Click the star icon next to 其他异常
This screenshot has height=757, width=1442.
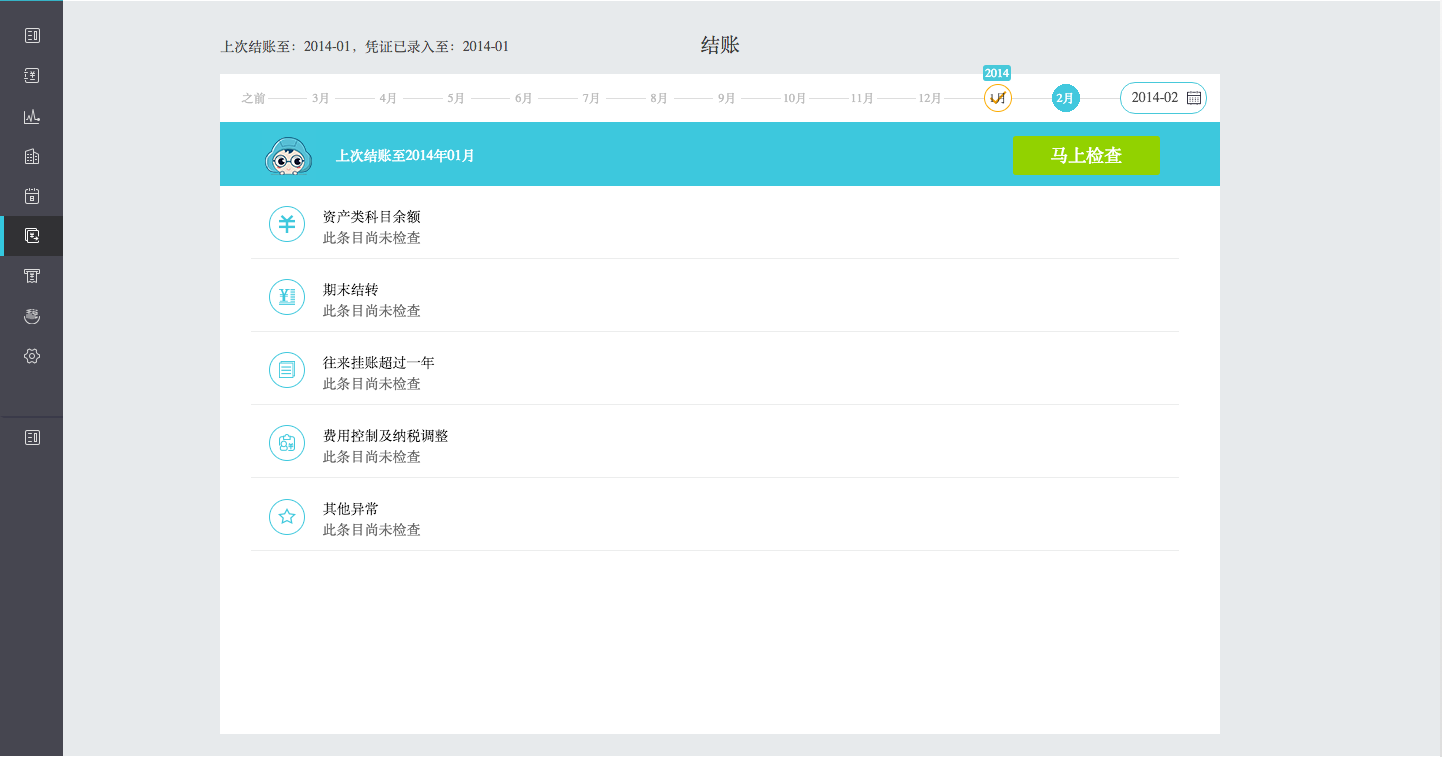[x=287, y=516]
